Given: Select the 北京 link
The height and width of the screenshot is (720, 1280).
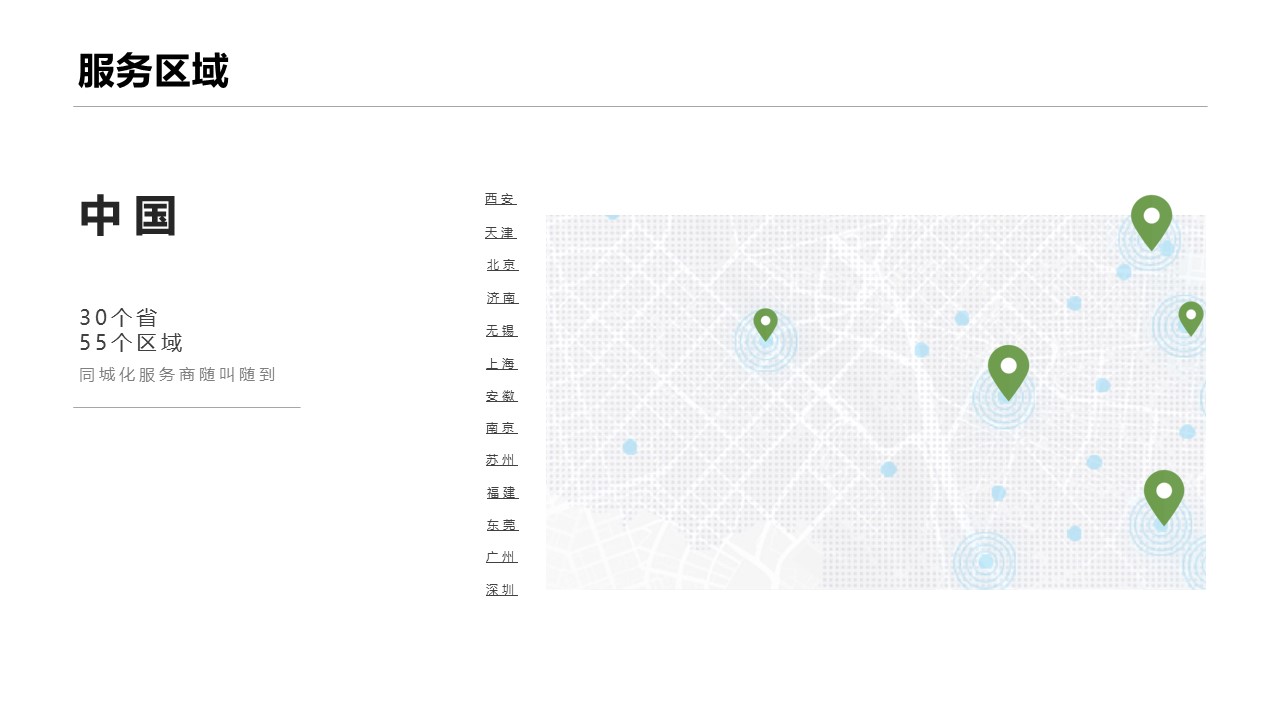Looking at the screenshot, I should pos(502,265).
